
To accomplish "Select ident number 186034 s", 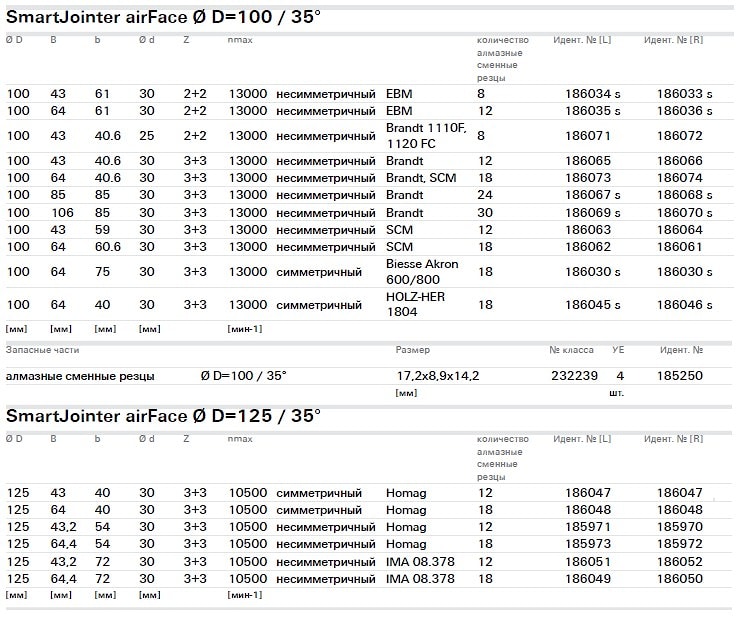I will (x=592, y=94).
